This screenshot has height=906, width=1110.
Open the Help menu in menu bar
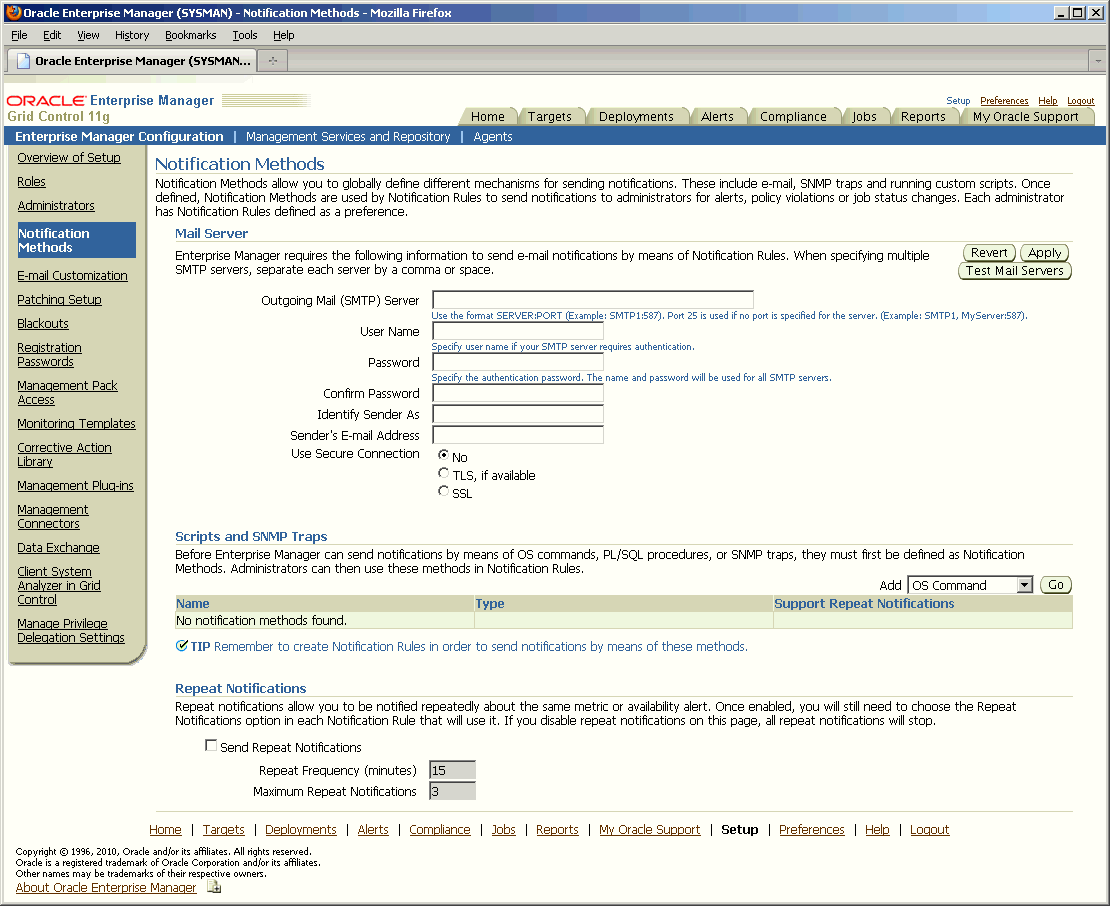(284, 35)
